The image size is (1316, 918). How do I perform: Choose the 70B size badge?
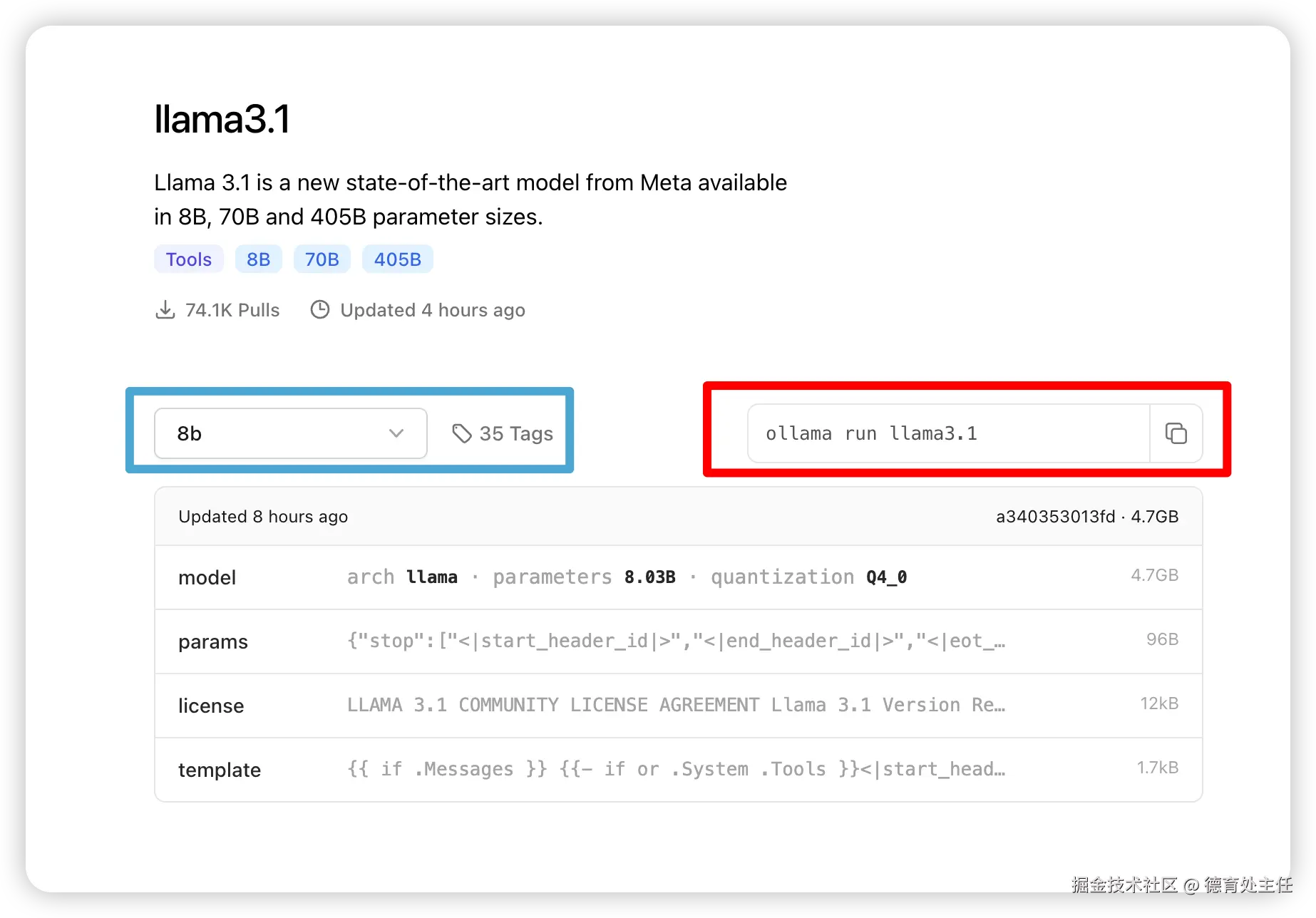coord(322,259)
